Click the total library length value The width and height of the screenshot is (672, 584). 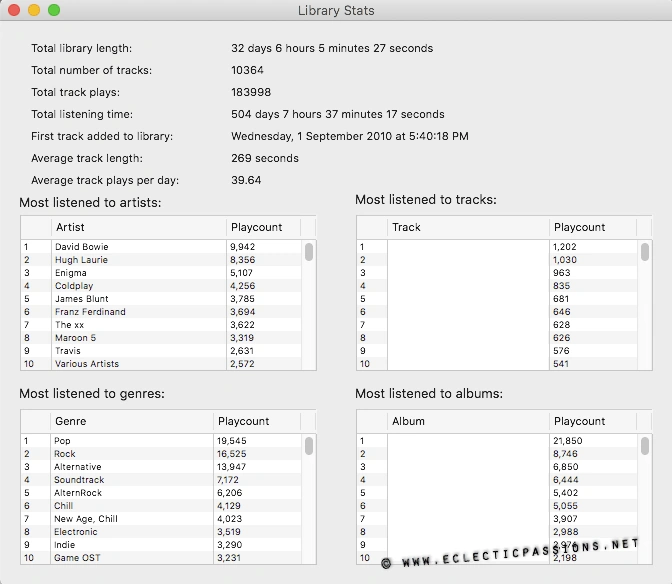tap(332, 48)
